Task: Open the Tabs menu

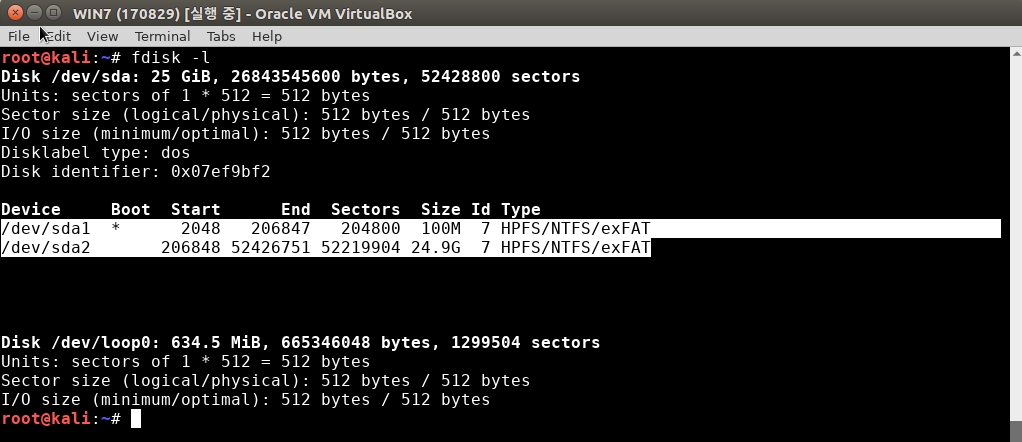Action: (221, 36)
